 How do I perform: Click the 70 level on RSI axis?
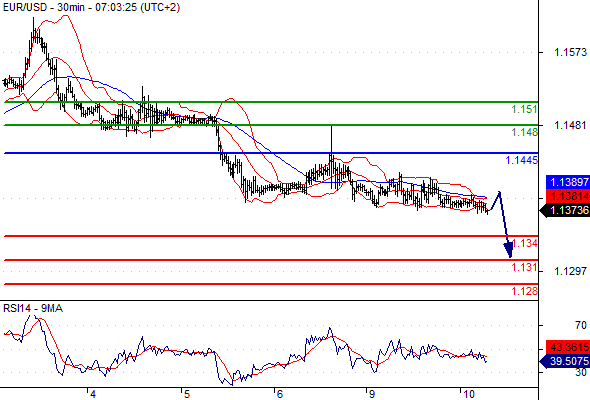[581, 325]
